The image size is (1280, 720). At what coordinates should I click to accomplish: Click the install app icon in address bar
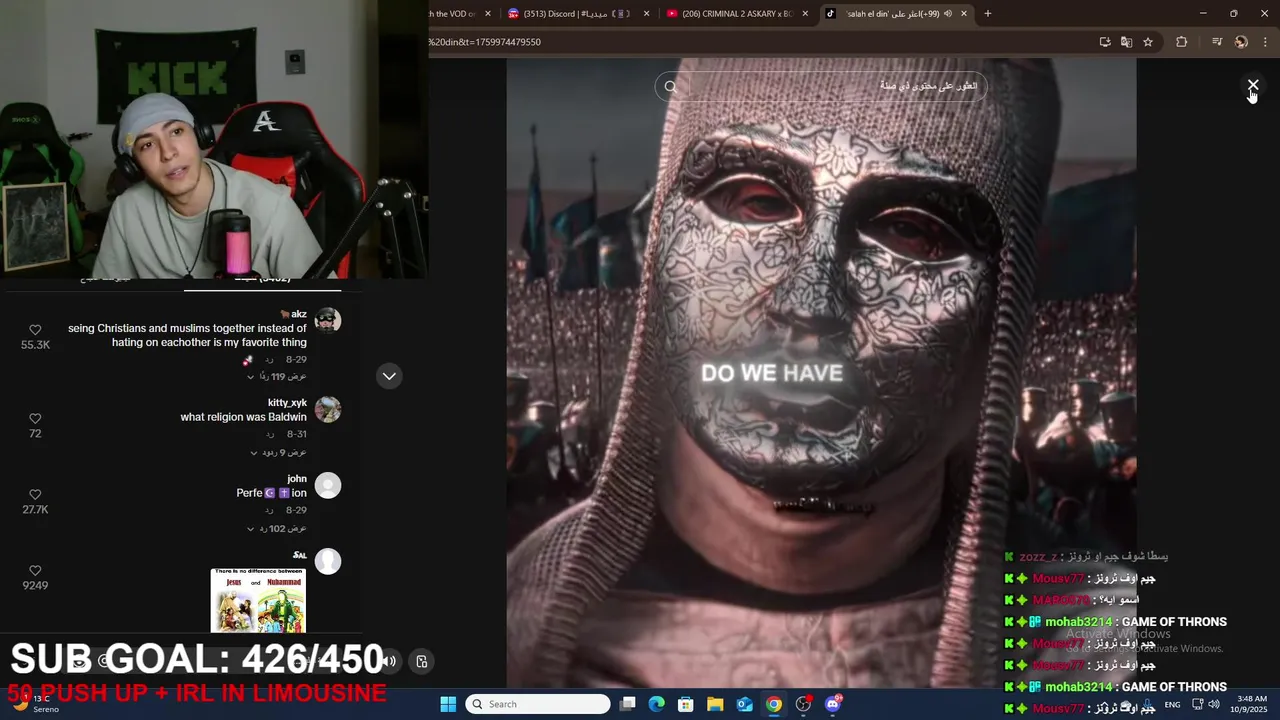(x=1105, y=42)
